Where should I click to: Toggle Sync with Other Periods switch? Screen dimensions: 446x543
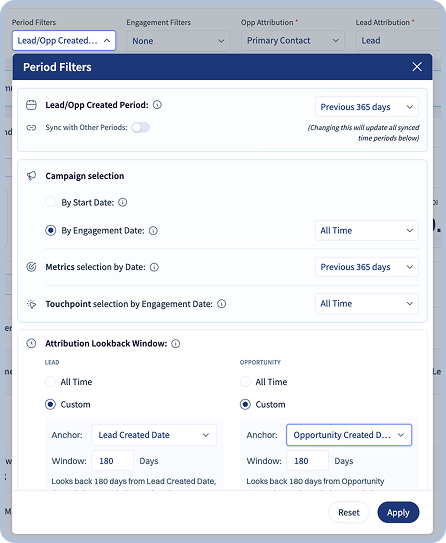(x=141, y=127)
